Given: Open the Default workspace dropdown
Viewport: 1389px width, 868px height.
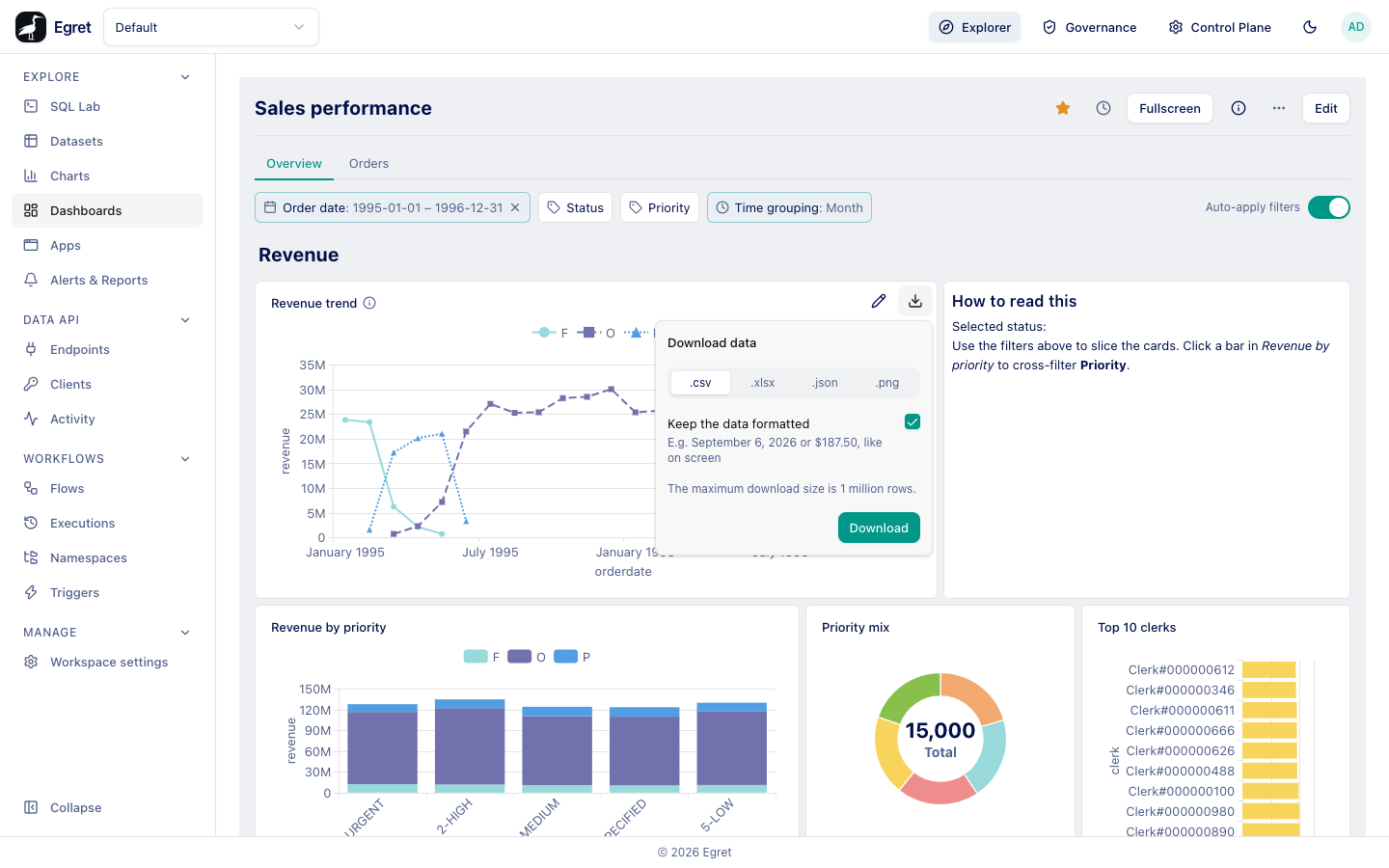Looking at the screenshot, I should [x=211, y=27].
